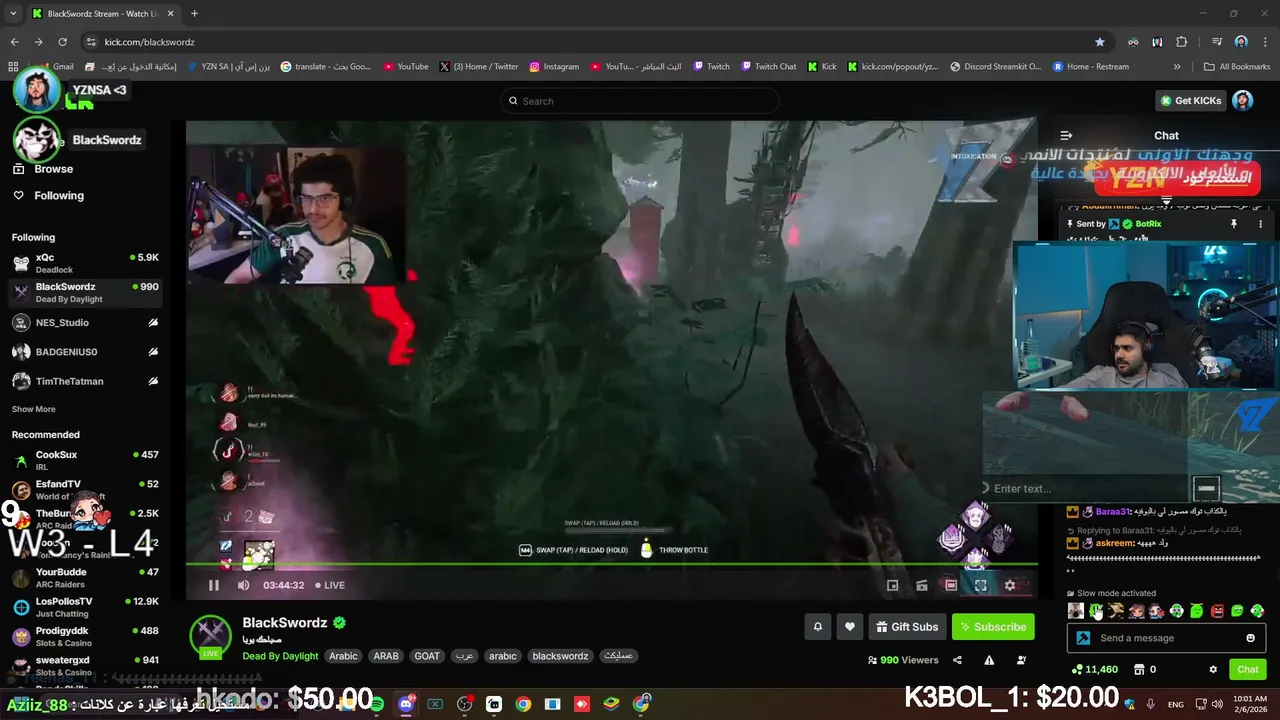Reload the page in browser
The height and width of the screenshot is (720, 1280).
[x=63, y=42]
